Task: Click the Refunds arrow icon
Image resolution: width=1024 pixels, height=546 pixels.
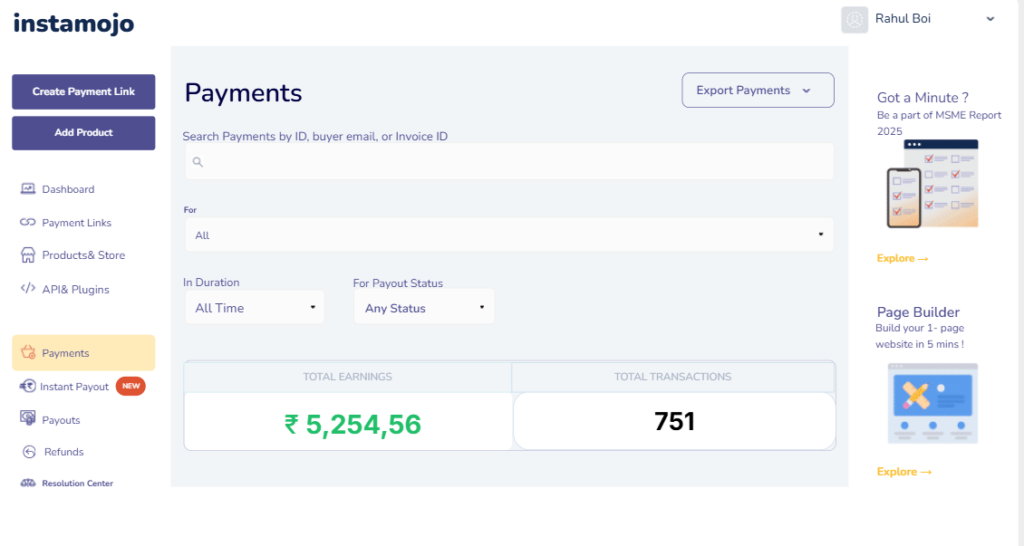Action: tap(29, 451)
